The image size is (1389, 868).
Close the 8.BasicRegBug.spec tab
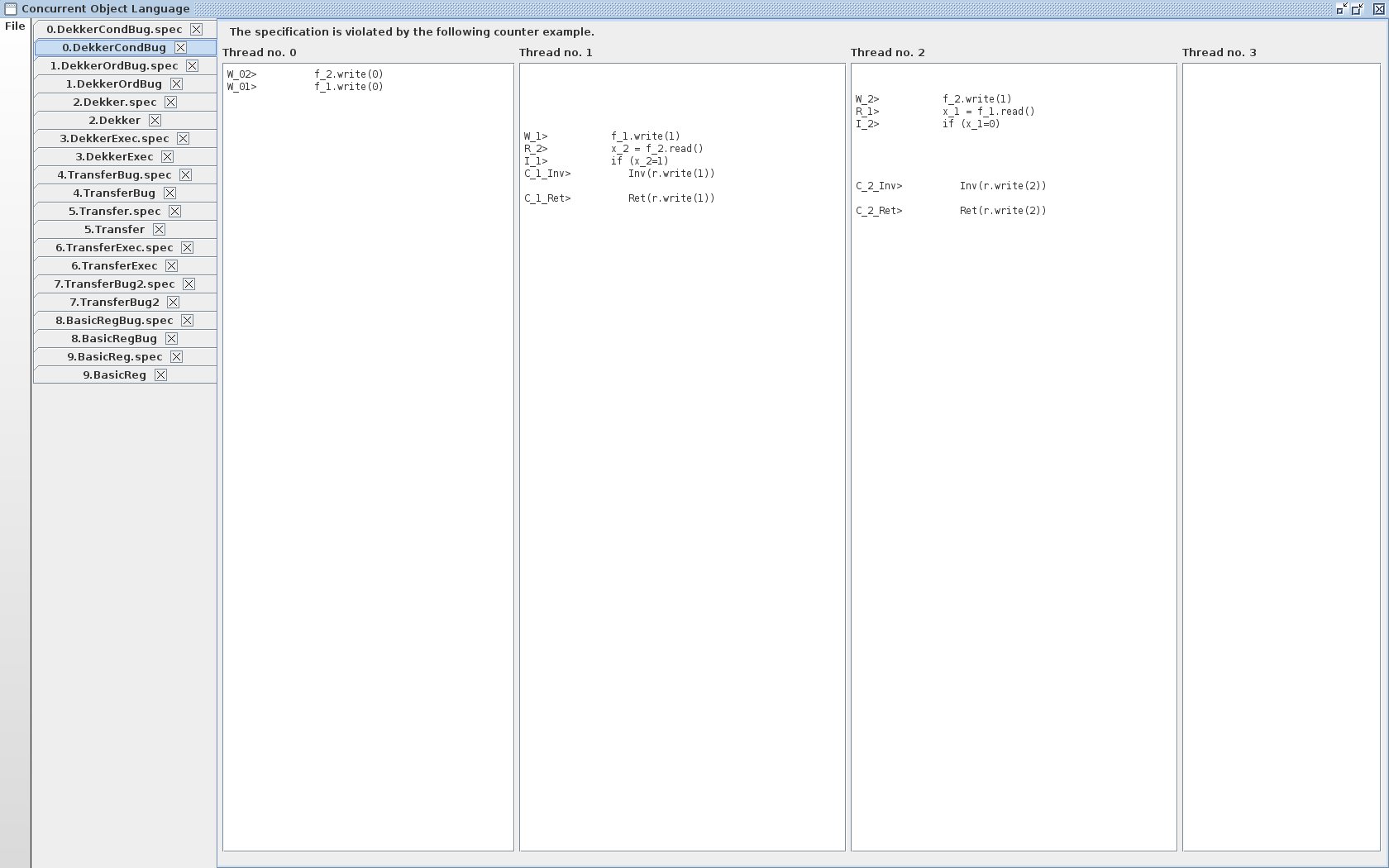tap(187, 320)
